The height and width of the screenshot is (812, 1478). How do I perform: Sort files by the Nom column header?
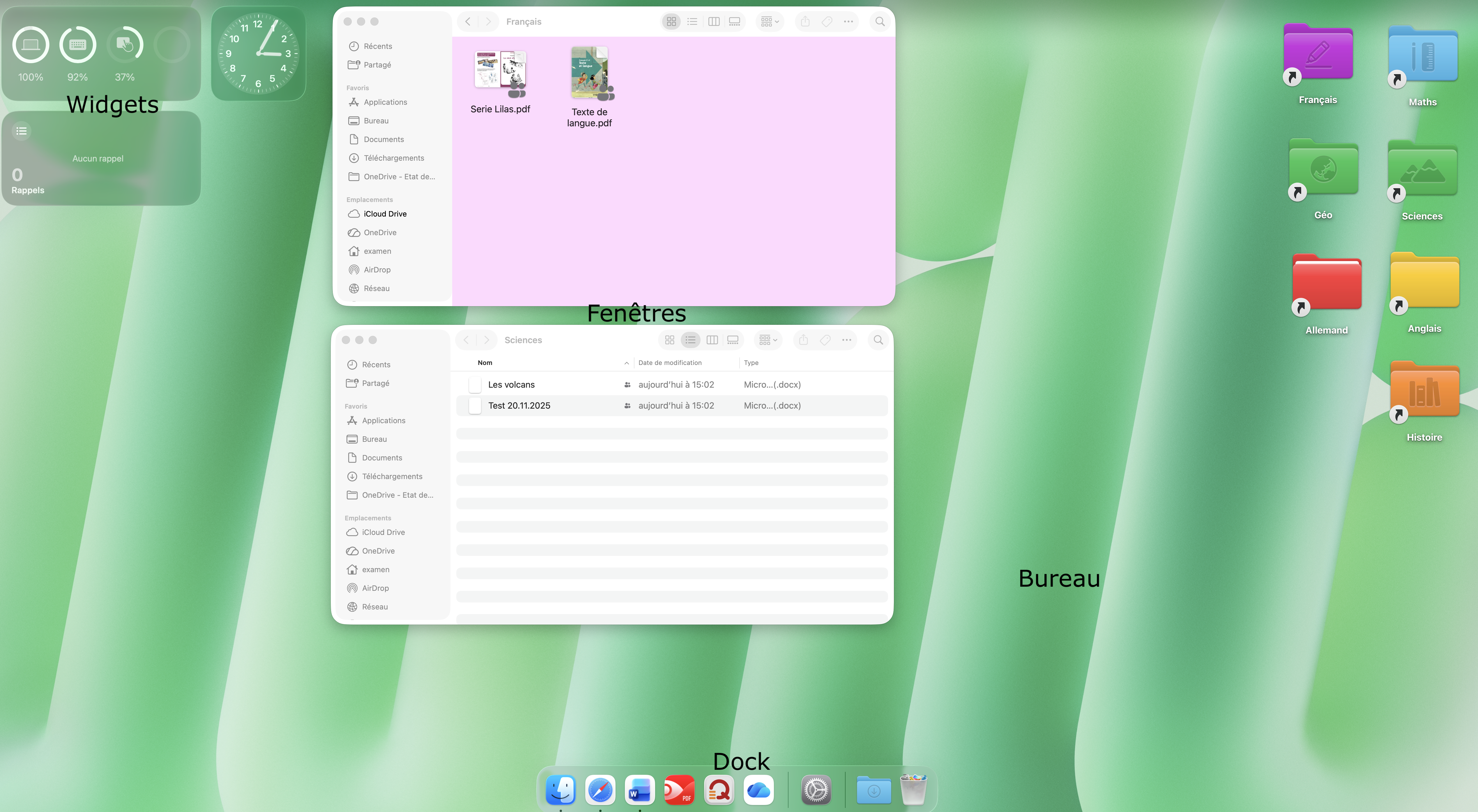[485, 362]
